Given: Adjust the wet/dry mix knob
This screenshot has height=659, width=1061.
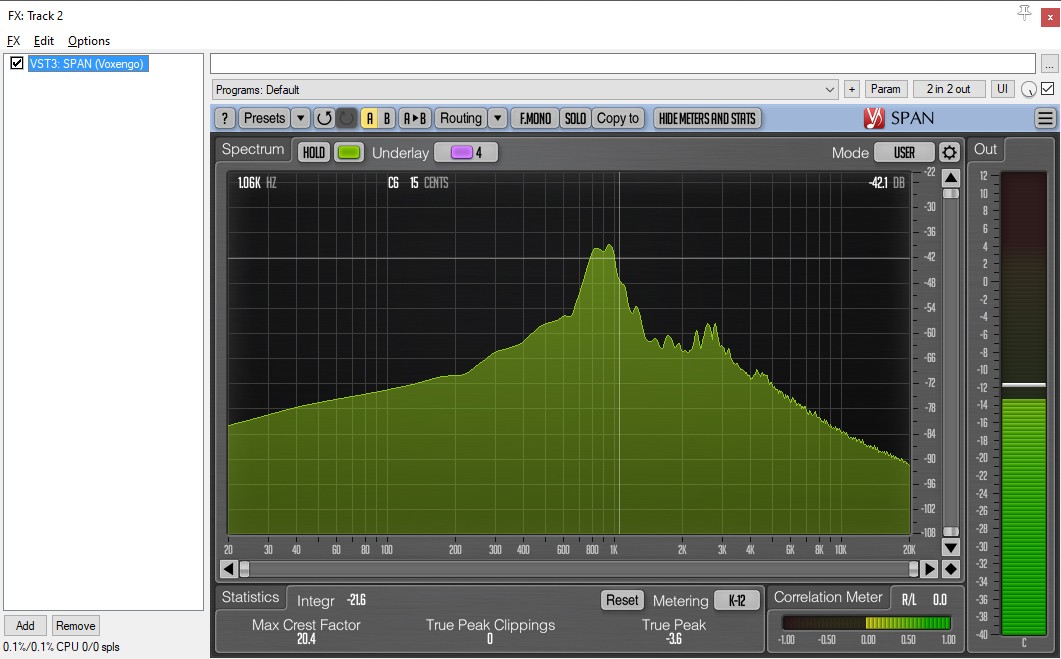Looking at the screenshot, I should (x=1029, y=89).
